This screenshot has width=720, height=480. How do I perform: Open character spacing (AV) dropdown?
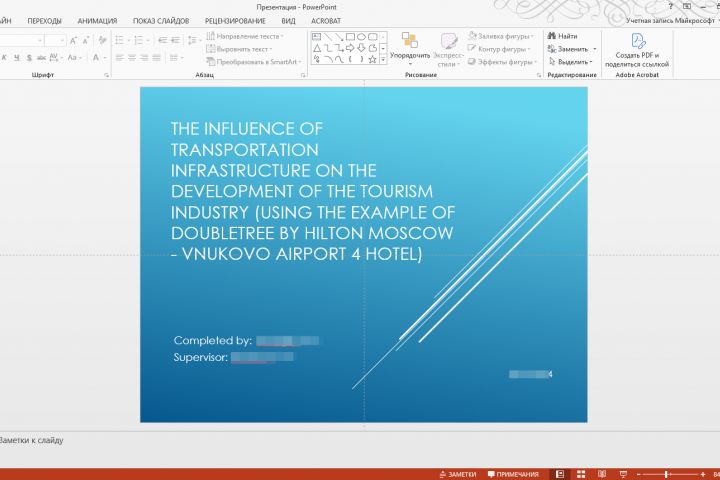click(x=56, y=57)
